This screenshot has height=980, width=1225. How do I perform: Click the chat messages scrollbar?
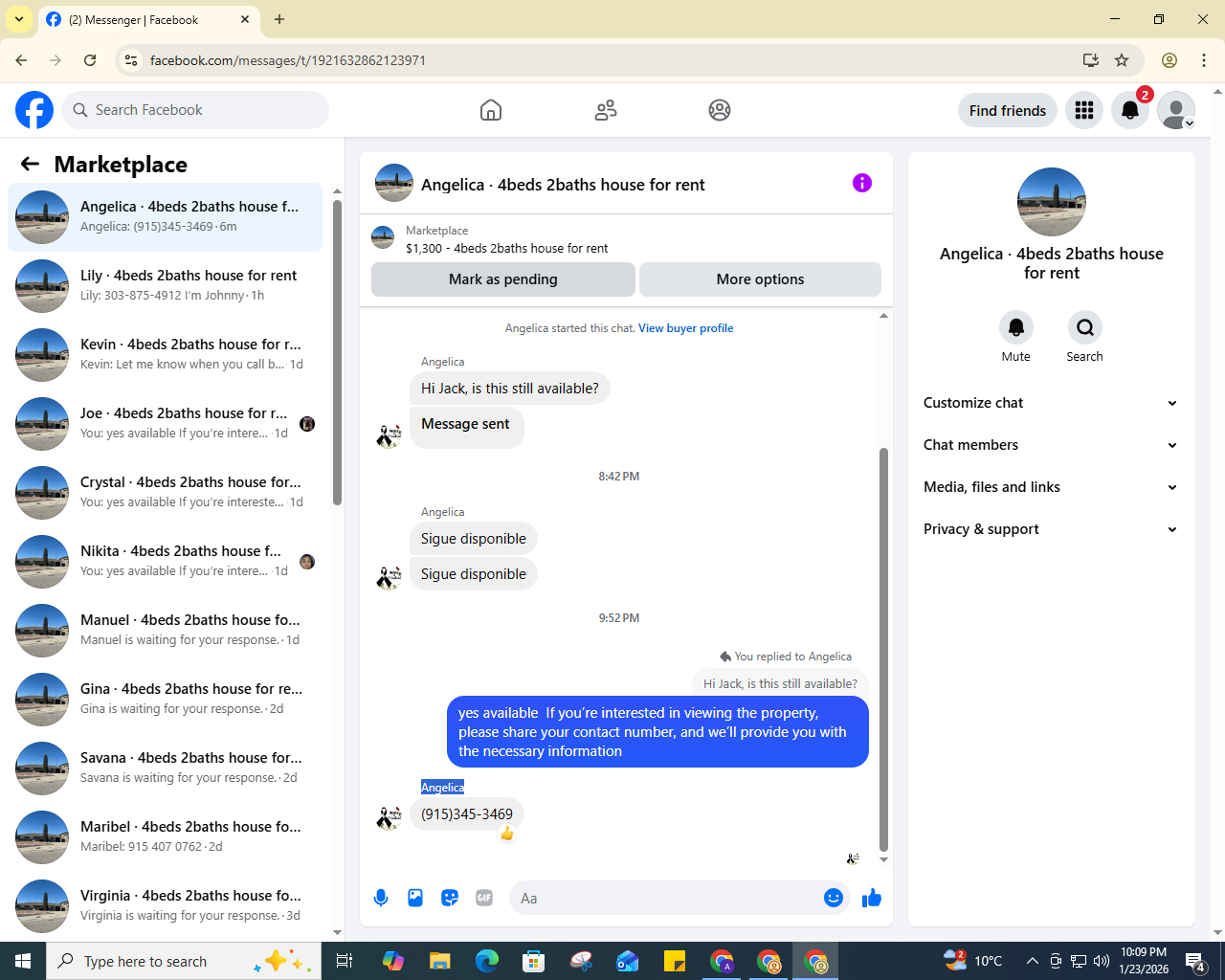[883, 649]
